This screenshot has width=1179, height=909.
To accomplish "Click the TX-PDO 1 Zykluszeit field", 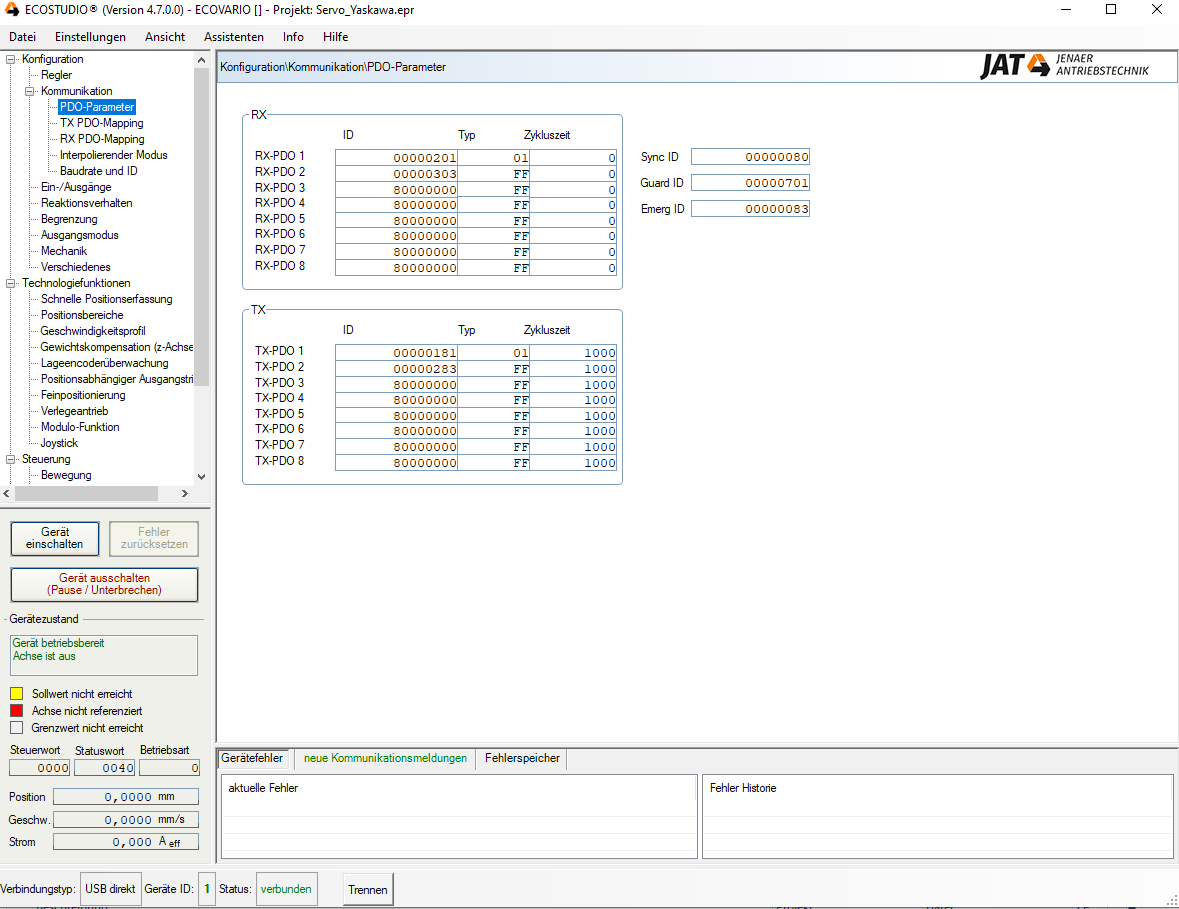I will tap(573, 353).
